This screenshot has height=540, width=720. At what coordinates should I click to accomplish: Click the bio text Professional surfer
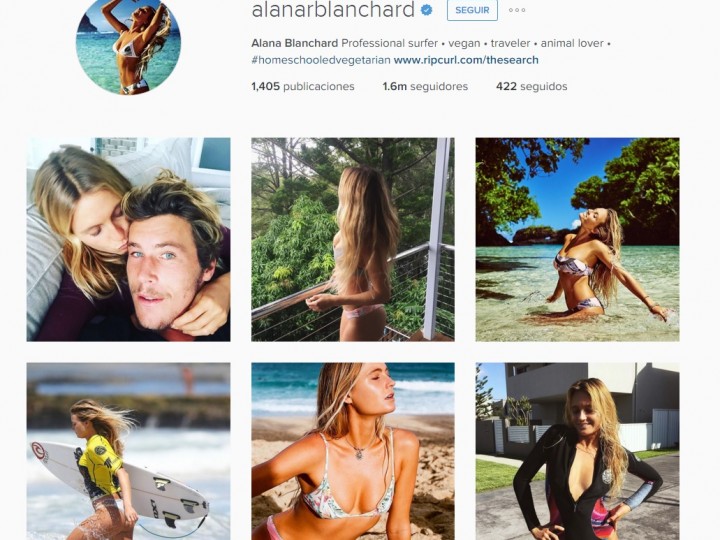pos(389,43)
